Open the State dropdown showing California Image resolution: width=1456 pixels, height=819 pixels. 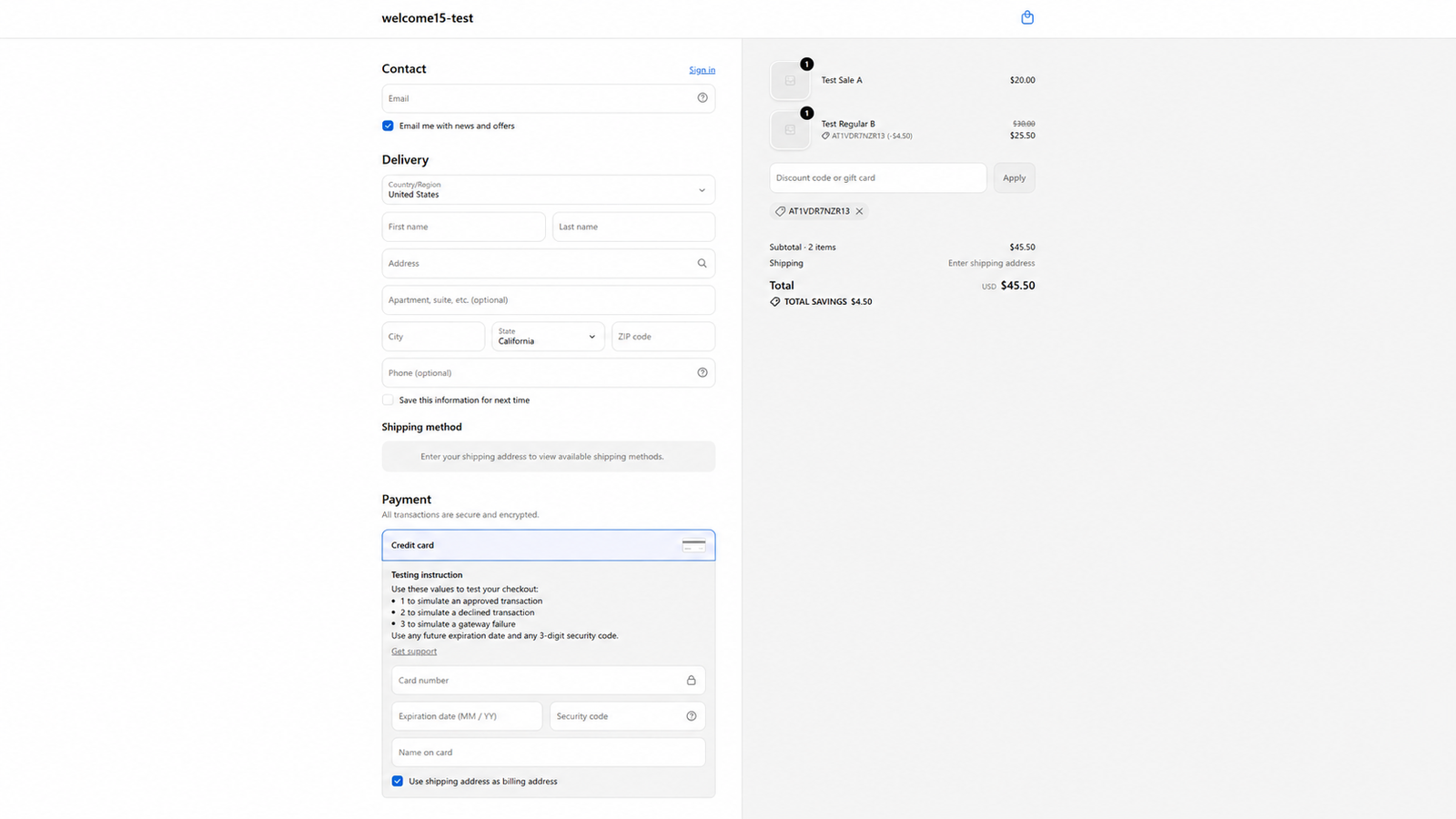(x=549, y=336)
